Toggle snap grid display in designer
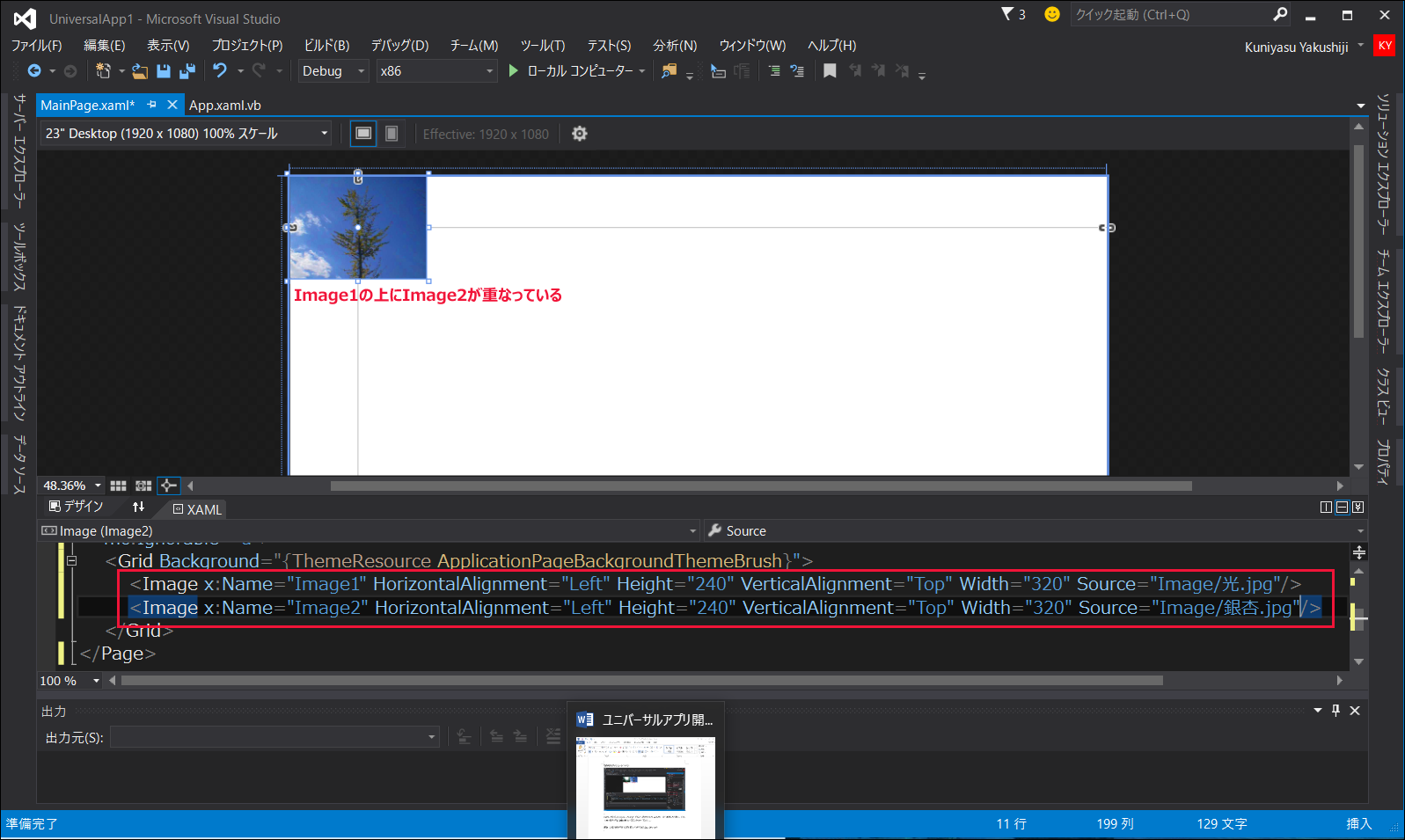This screenshot has height=840, width=1405. (x=118, y=486)
